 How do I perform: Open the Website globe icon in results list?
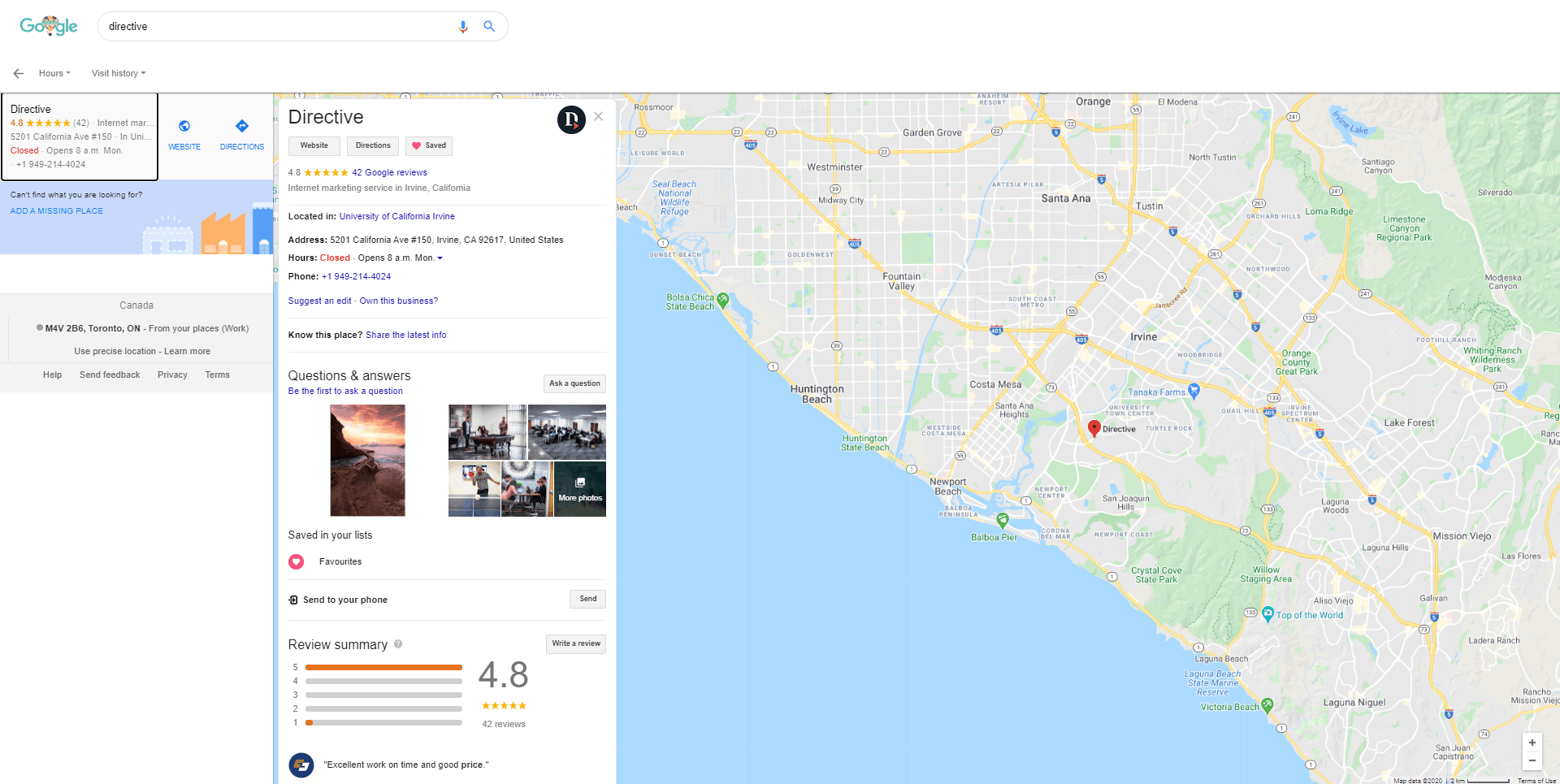click(x=184, y=126)
